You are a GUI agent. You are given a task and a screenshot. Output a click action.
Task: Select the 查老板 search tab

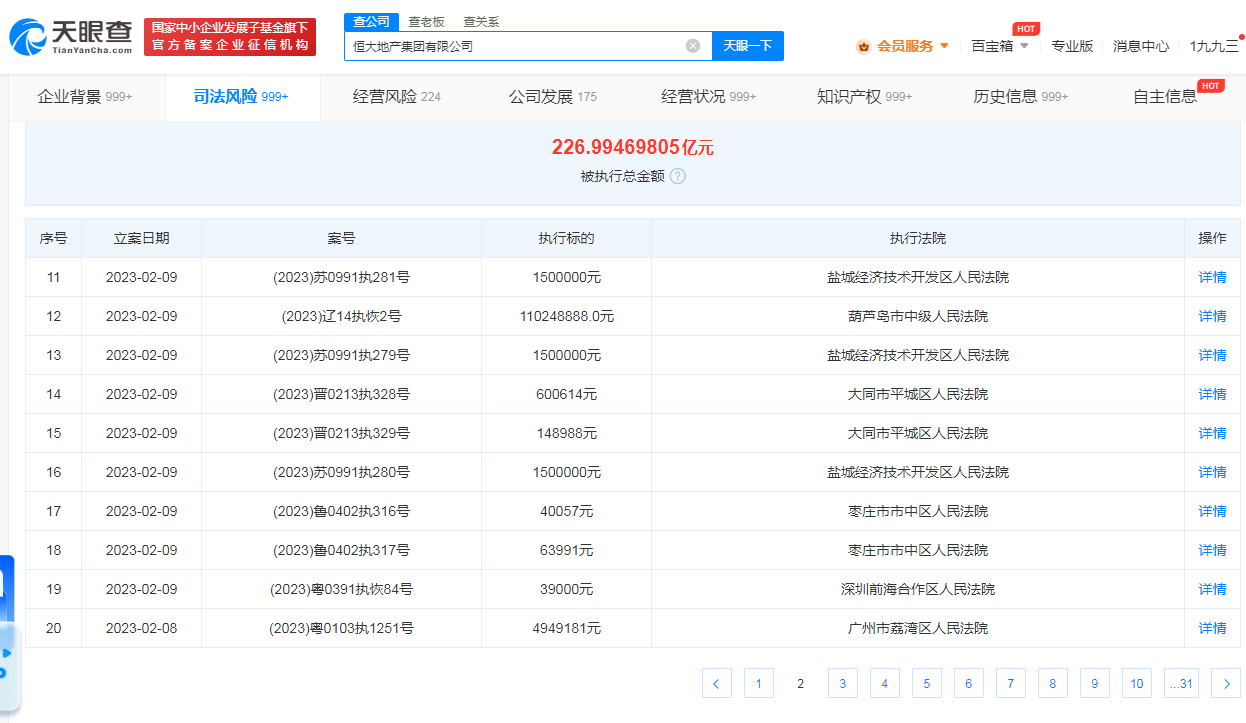(426, 21)
